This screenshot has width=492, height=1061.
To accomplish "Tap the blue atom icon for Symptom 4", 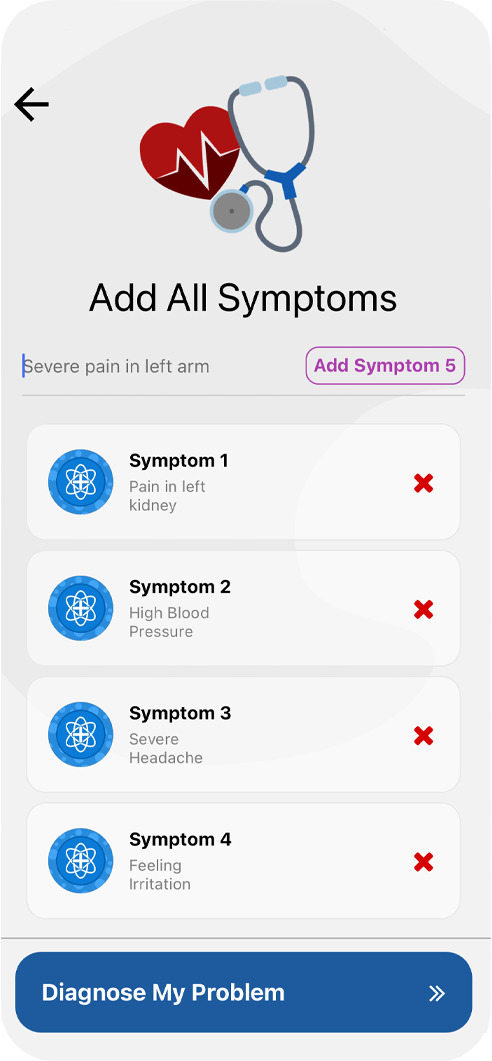I will point(81,861).
